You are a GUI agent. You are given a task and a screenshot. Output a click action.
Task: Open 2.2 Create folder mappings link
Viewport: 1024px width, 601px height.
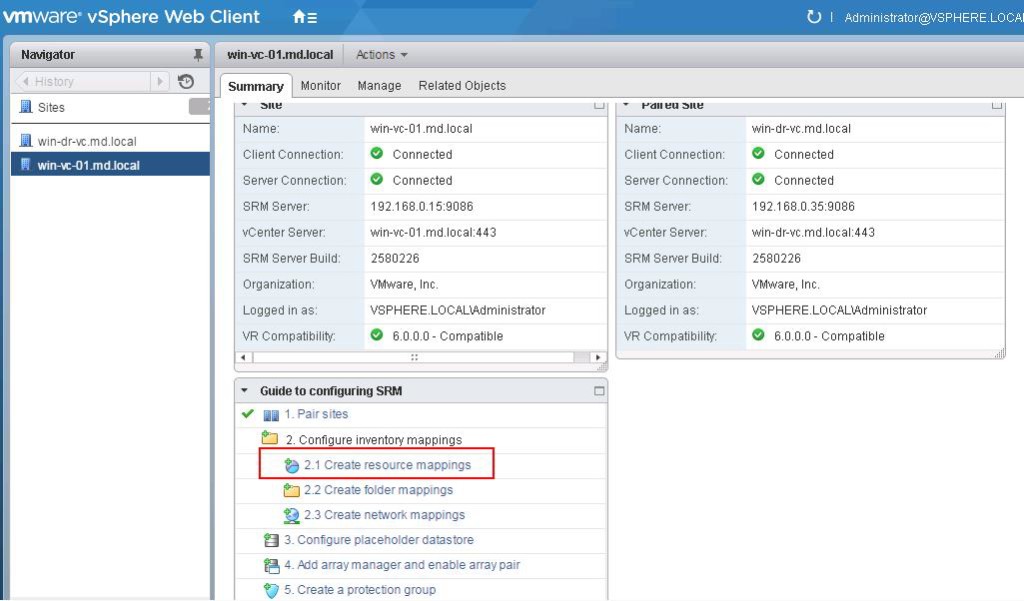(x=378, y=490)
